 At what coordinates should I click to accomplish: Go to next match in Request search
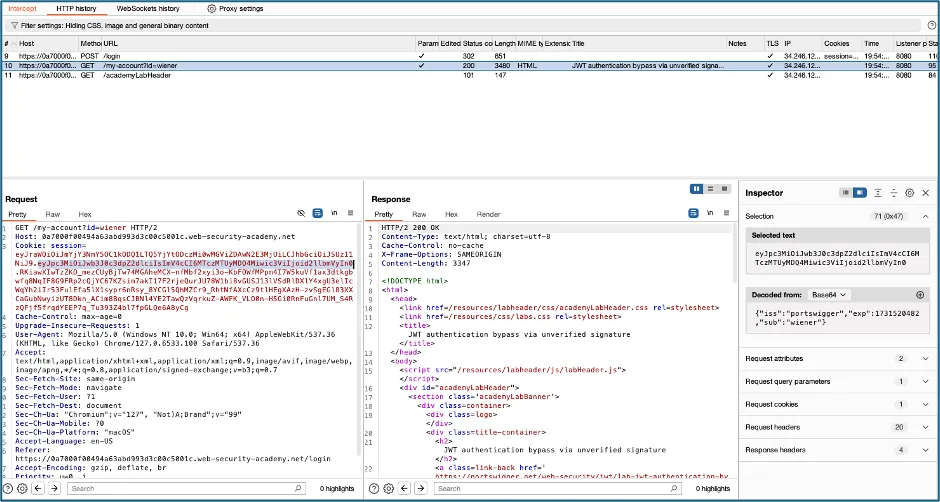click(x=54, y=488)
